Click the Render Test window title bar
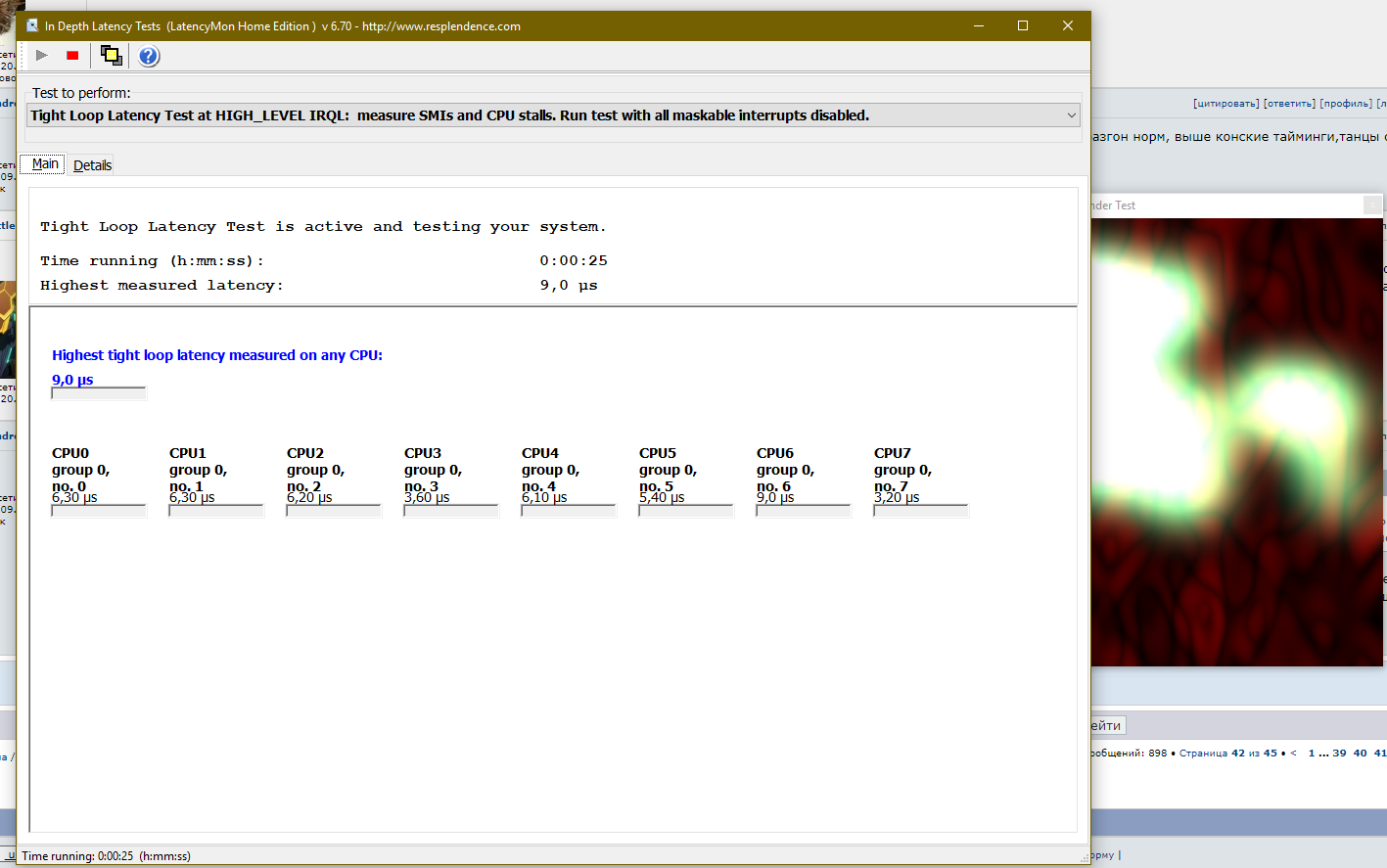The height and width of the screenshot is (868, 1387). (x=1238, y=206)
